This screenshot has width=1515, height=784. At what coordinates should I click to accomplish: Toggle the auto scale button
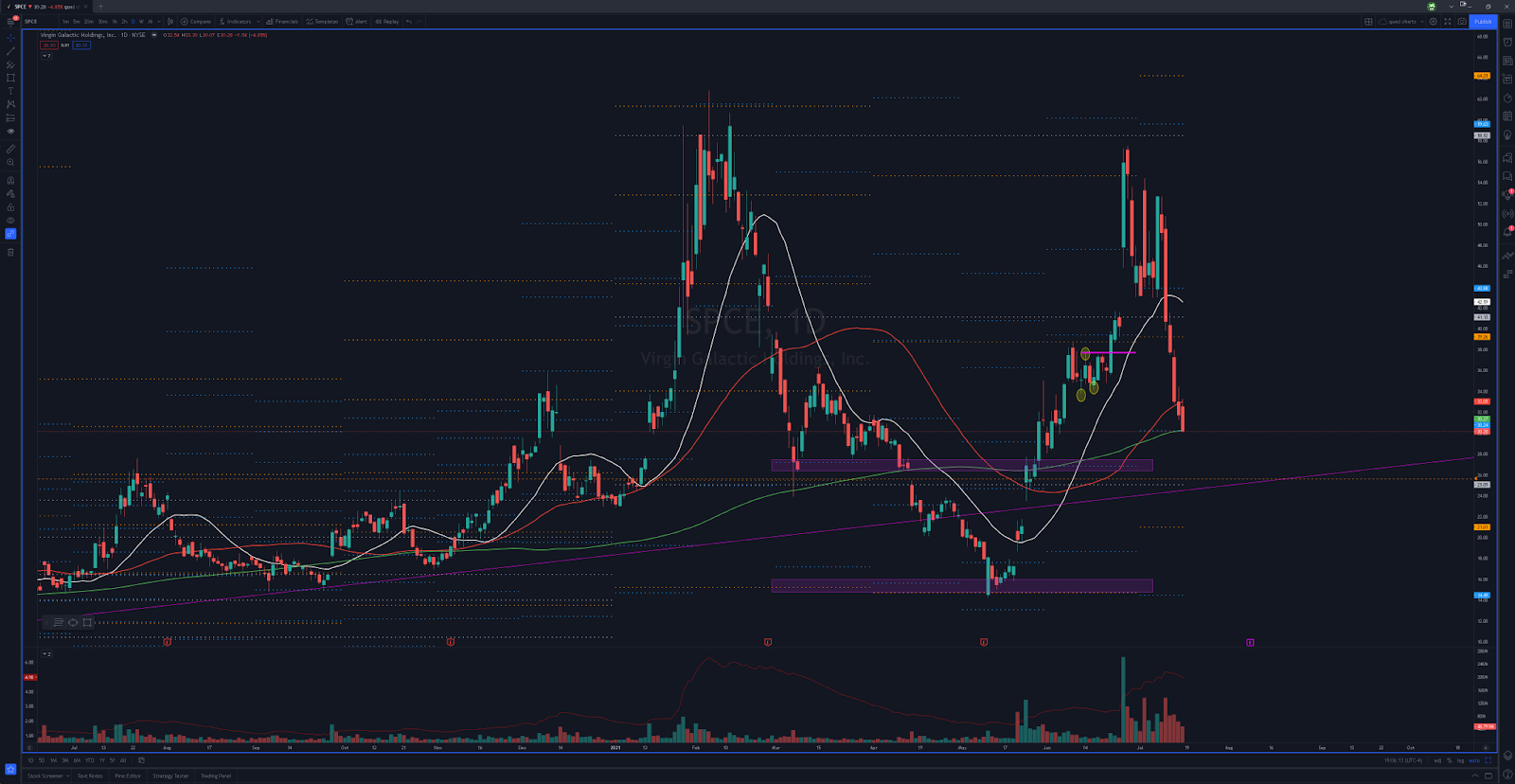pyautogui.click(x=1473, y=760)
